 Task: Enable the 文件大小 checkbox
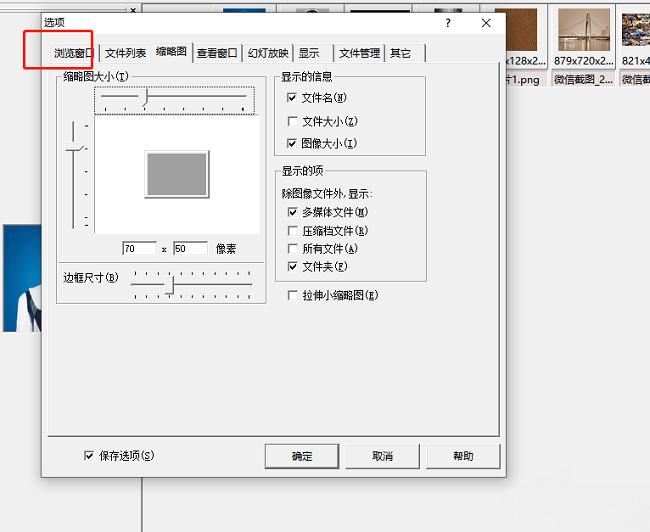pos(292,121)
